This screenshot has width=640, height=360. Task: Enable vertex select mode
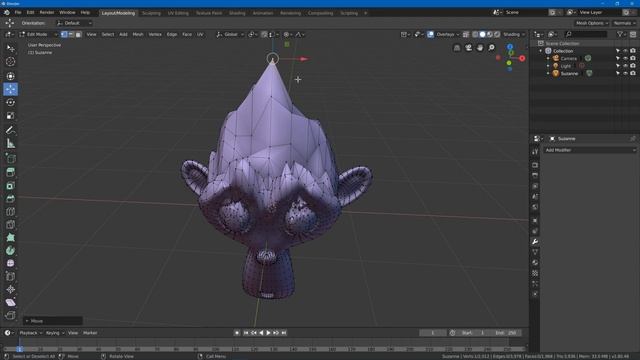pyautogui.click(x=64, y=34)
